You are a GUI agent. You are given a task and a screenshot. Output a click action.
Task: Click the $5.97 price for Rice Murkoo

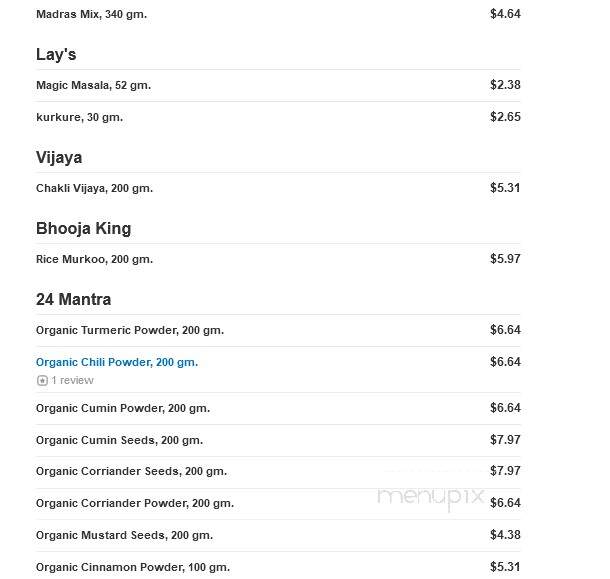(x=505, y=259)
